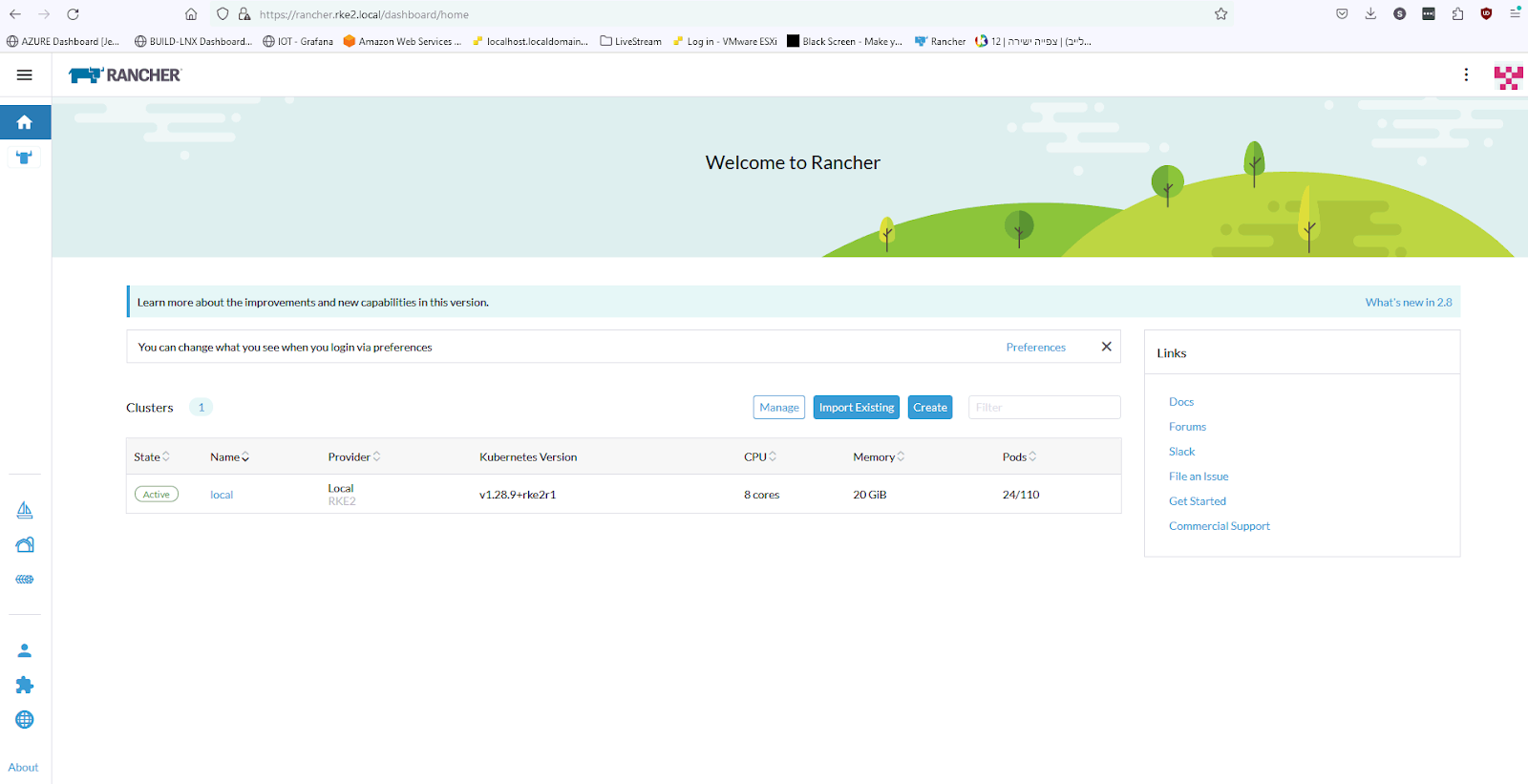Click the Rancher logo
Image resolution: width=1528 pixels, height=784 pixels.
click(x=125, y=74)
